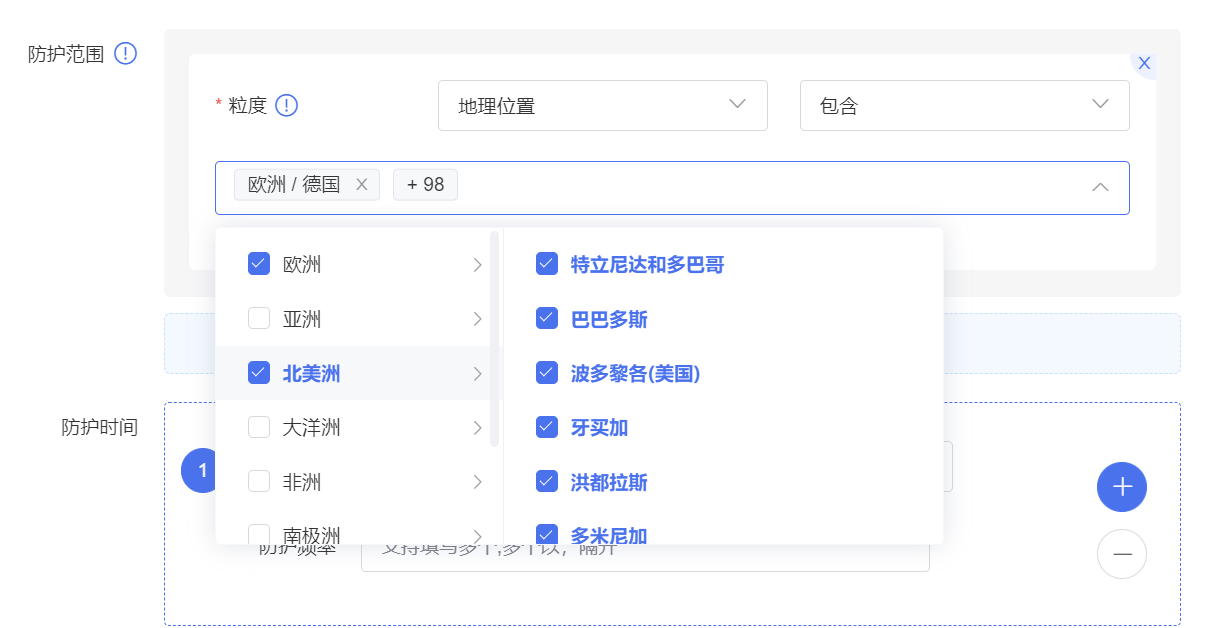Click info icon next to 防护范围
The image size is (1208, 628).
[125, 54]
